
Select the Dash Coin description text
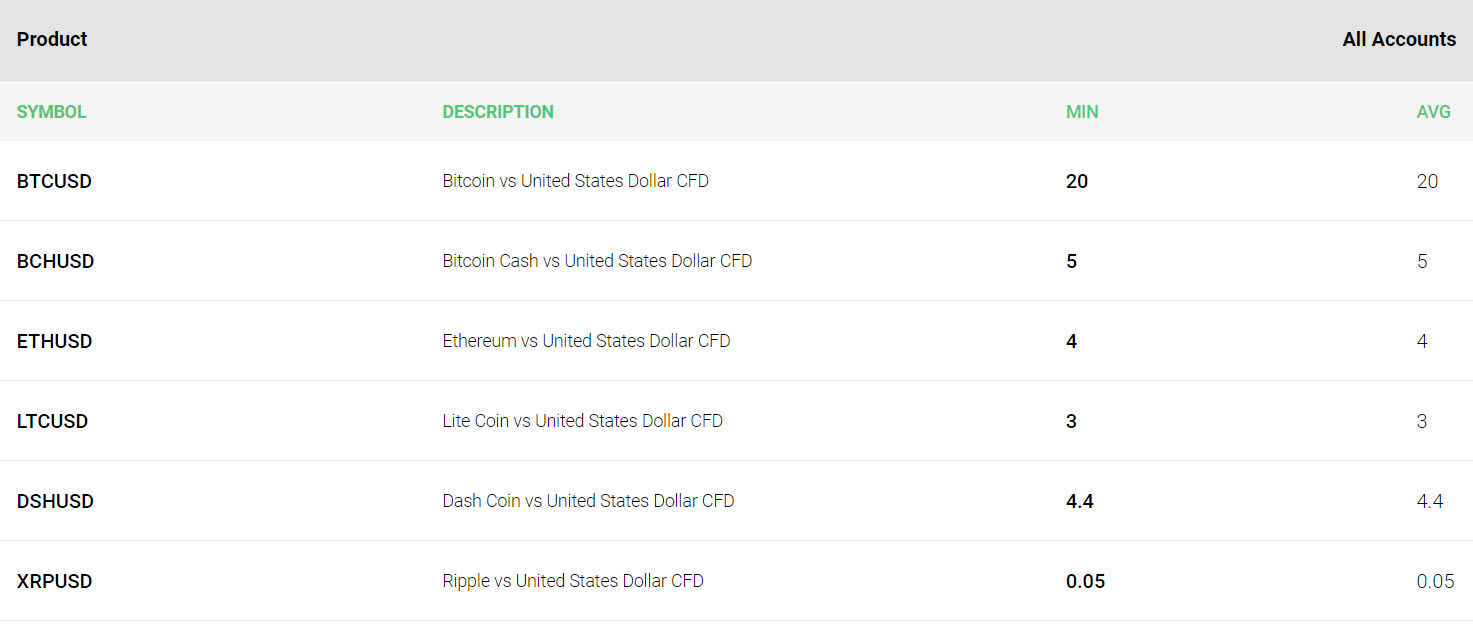point(588,501)
